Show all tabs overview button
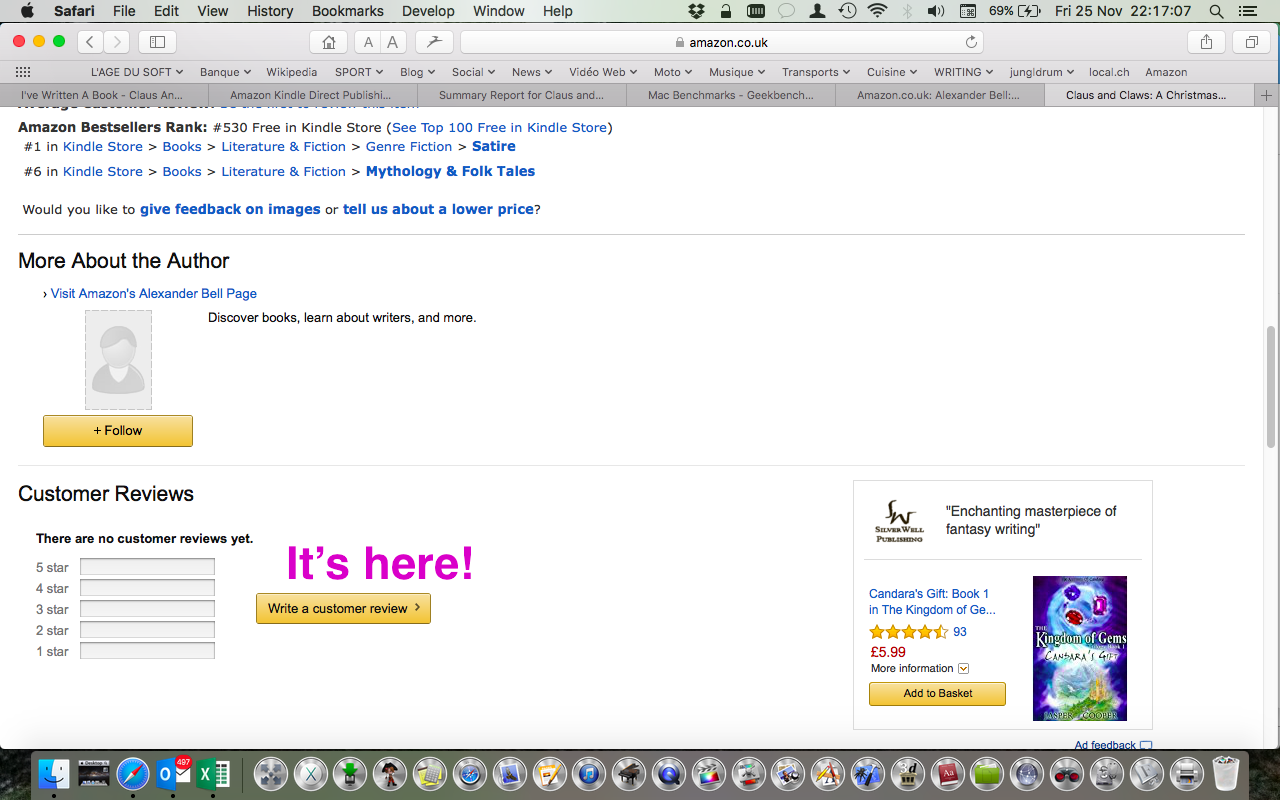This screenshot has height=800, width=1280. (x=1251, y=42)
